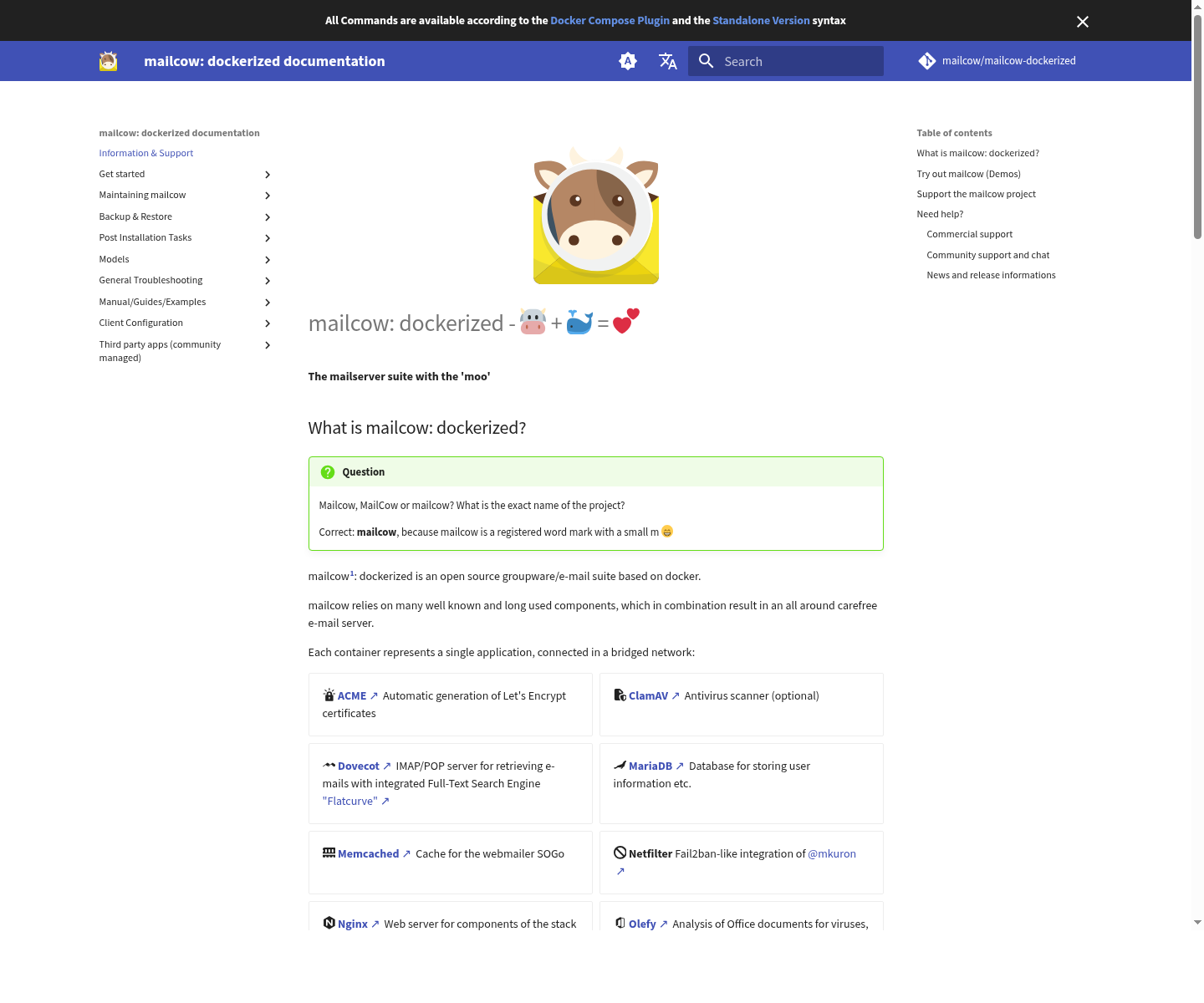Screen dimensions: 1204x1003
Task: Expand Post Installation Tasks chevron
Action: point(268,238)
